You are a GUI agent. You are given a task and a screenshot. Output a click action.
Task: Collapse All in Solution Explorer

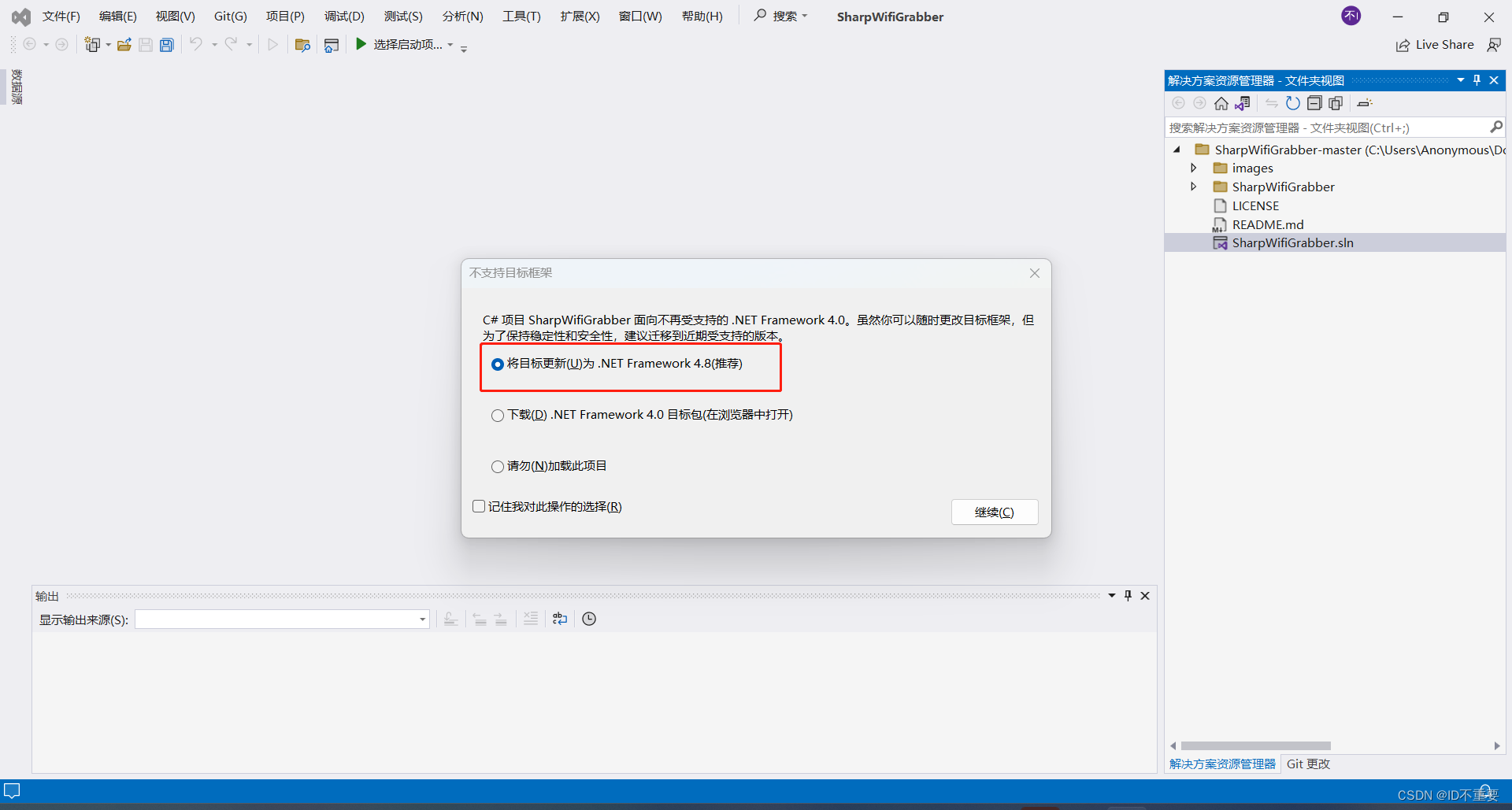(x=1314, y=103)
